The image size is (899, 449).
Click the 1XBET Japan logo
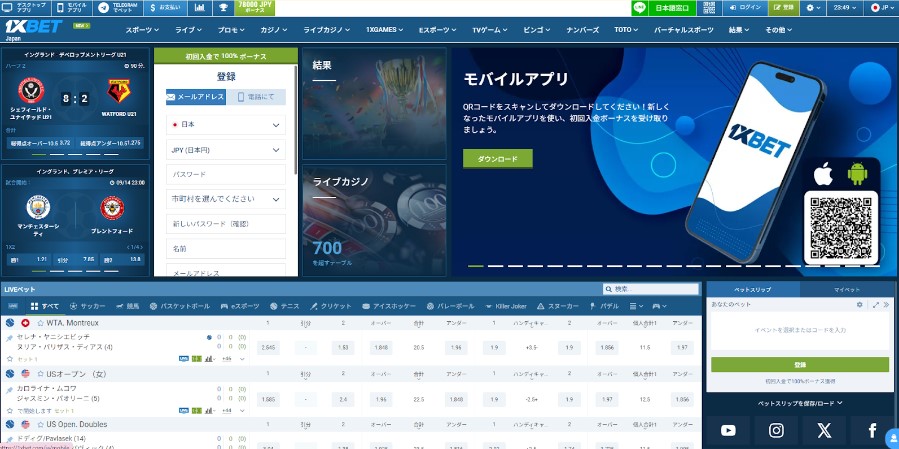pos(33,30)
